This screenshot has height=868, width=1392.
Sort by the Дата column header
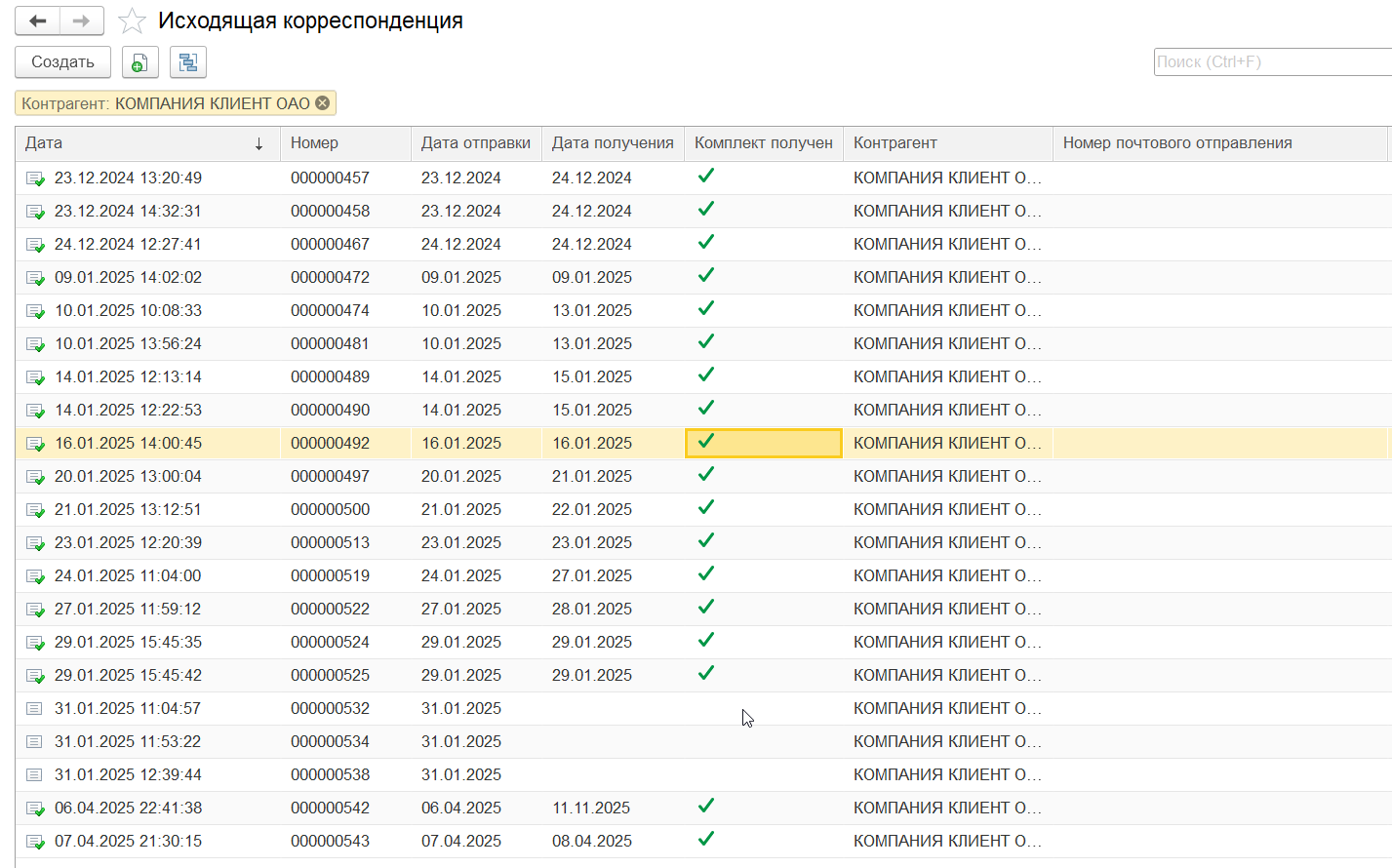click(x=146, y=142)
